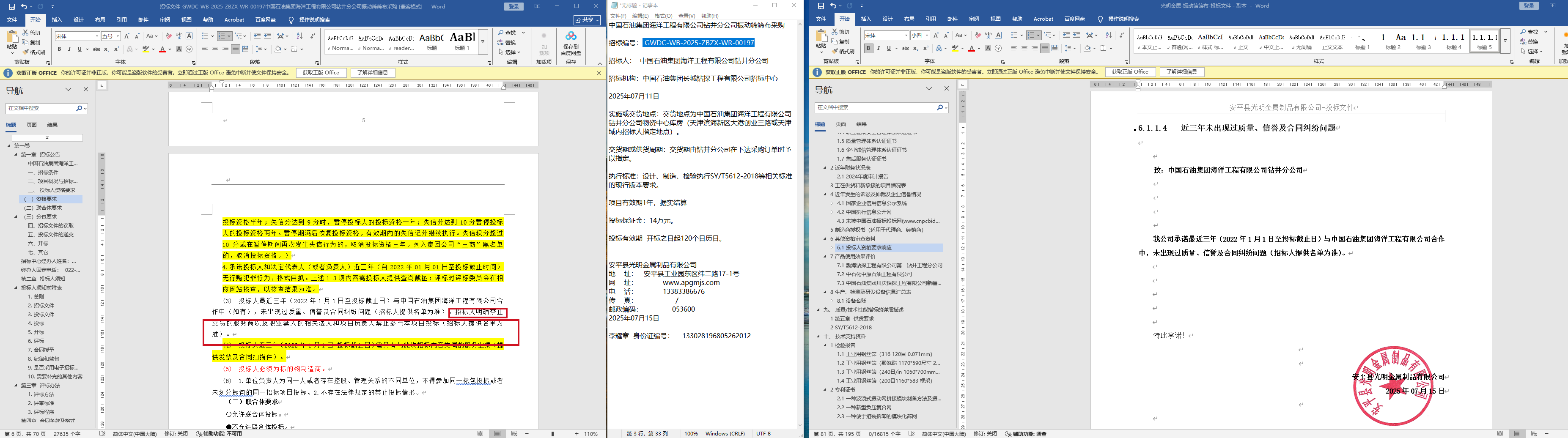Screen dimensions: 1568x438
Task: Open 视图 tab in right Word window
Action: 995,19
